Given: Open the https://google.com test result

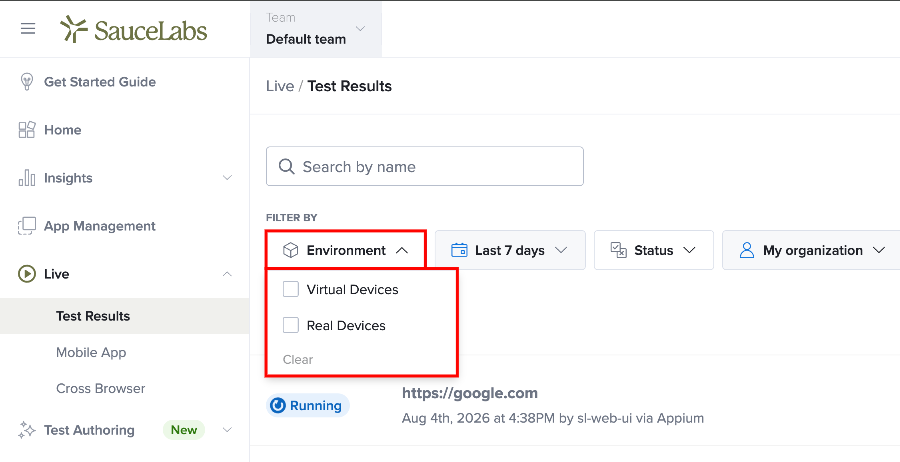Looking at the screenshot, I should (x=470, y=393).
